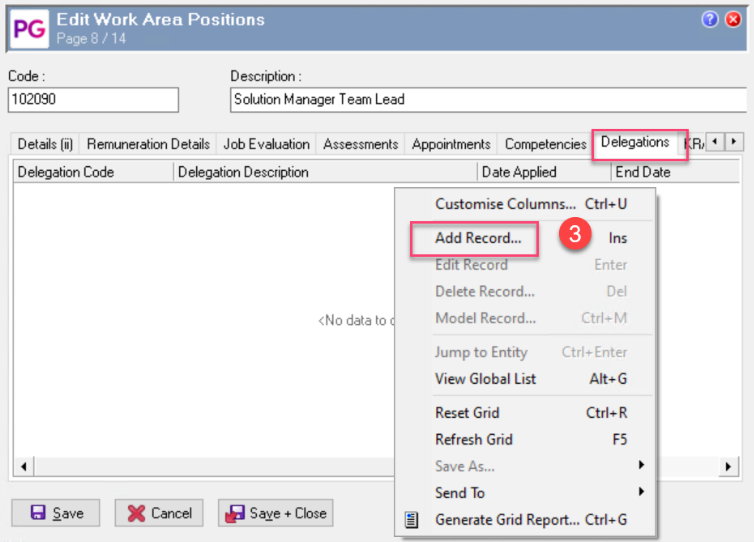Switch to the Remuneration Details tab
Viewport: 754px width, 542px height.
[148, 144]
